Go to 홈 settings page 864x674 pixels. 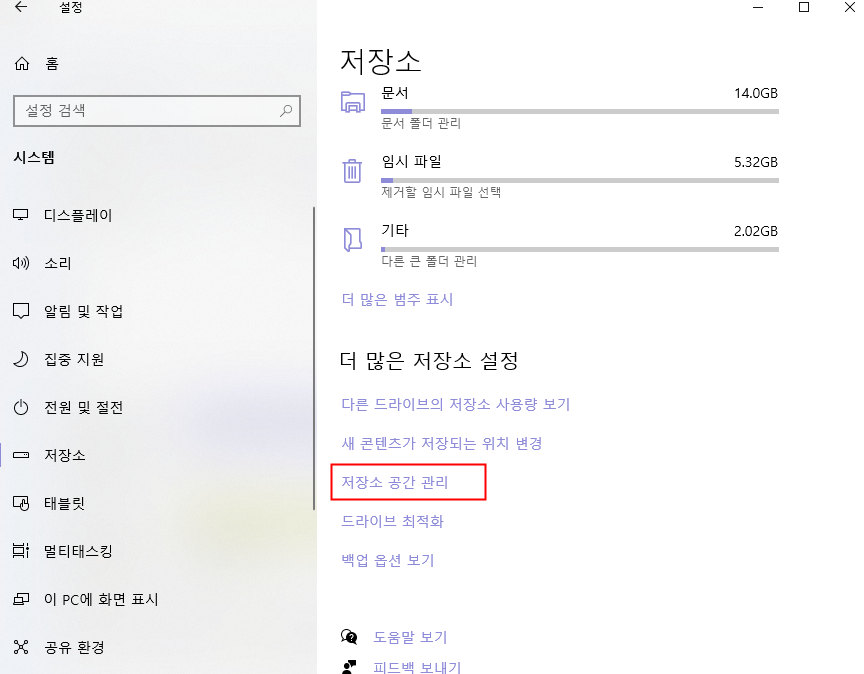[50, 62]
